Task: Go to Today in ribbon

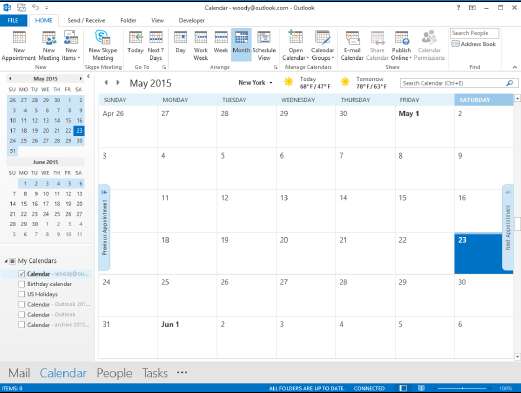Action: tap(135, 42)
